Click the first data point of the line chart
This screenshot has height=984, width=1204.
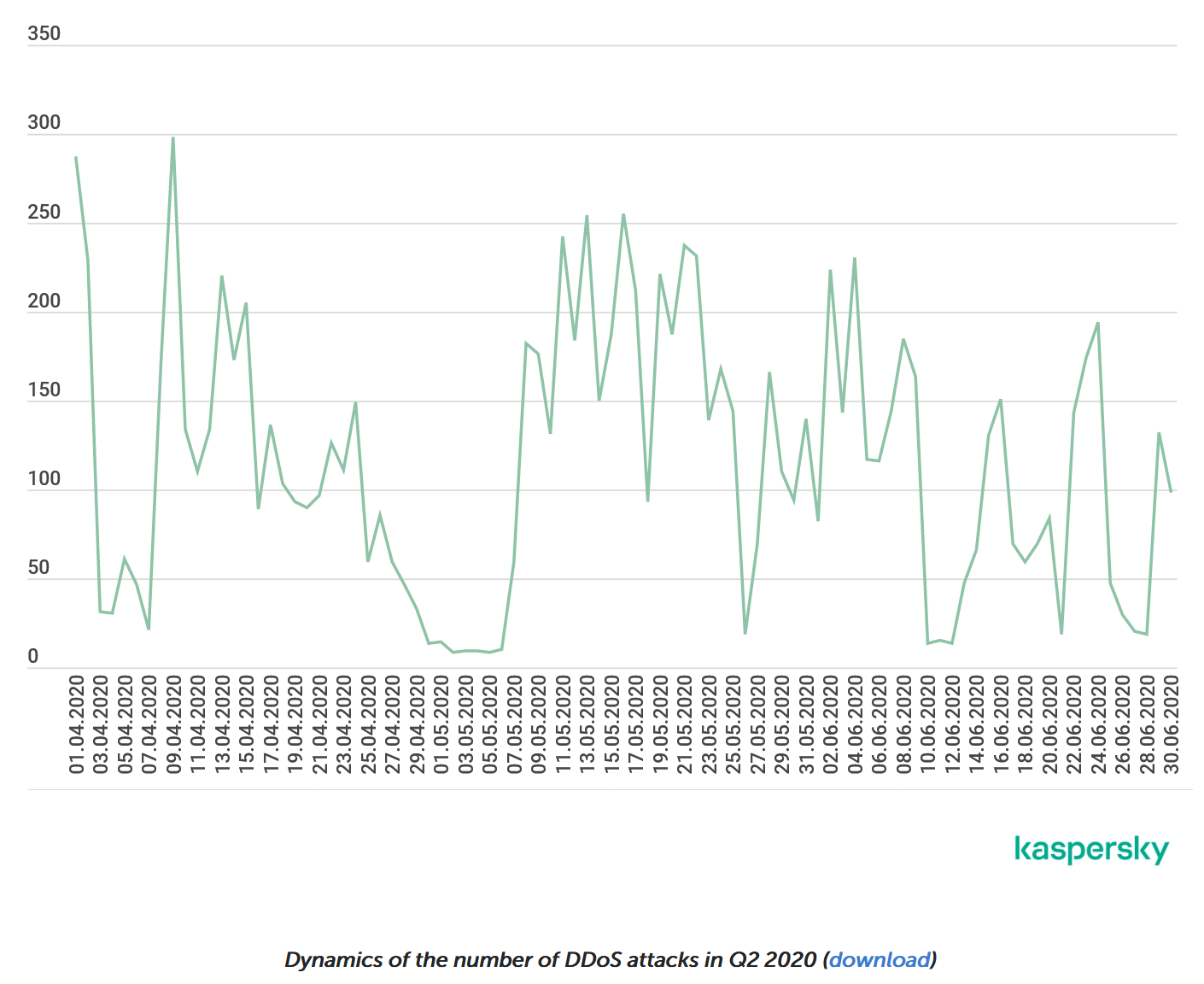76,157
